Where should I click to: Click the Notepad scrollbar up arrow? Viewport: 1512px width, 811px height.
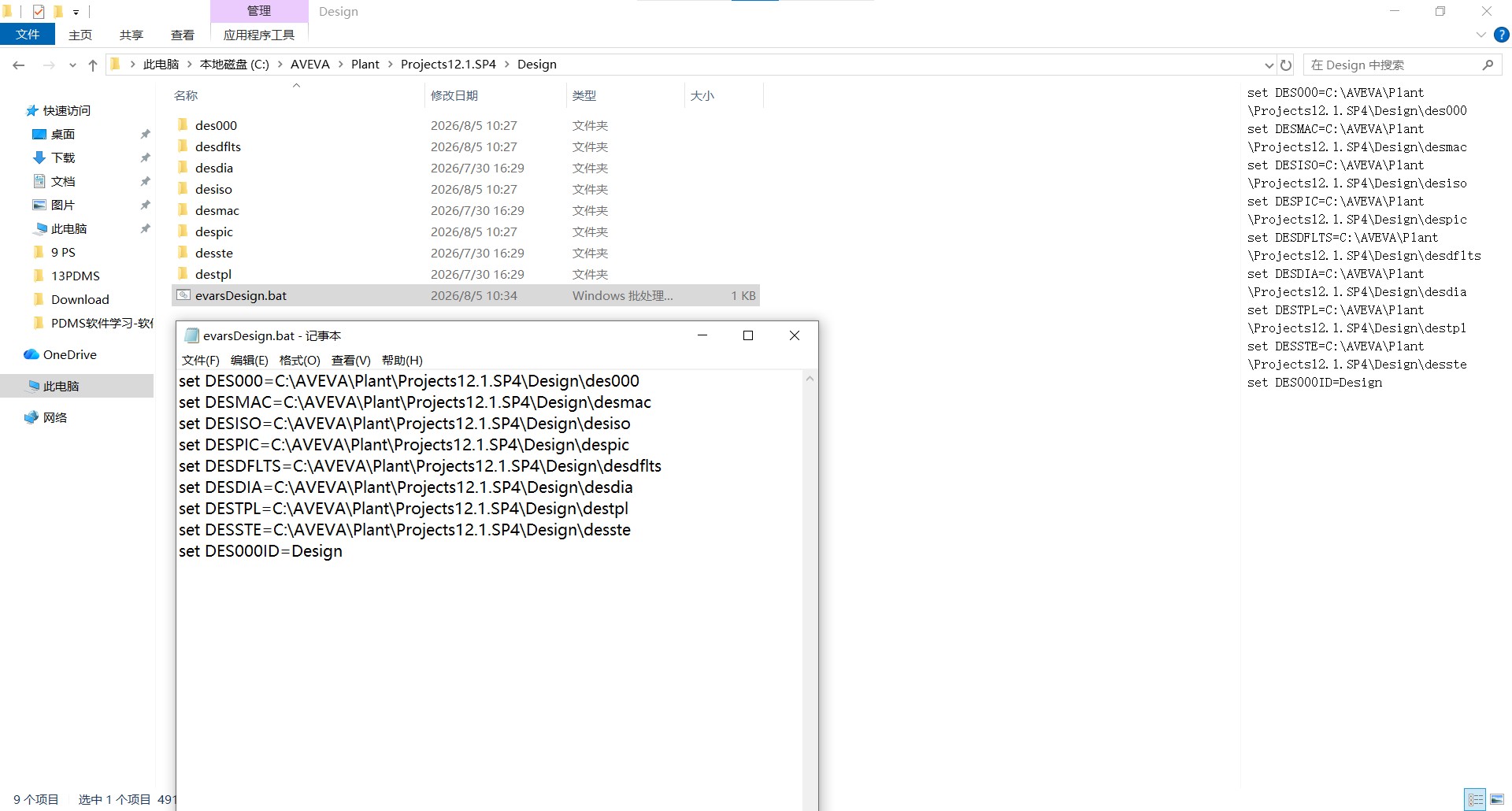pos(810,379)
